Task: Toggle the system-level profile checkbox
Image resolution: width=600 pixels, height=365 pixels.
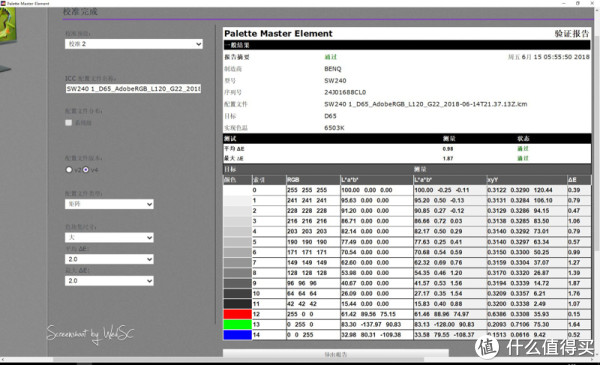Action: click(68, 123)
